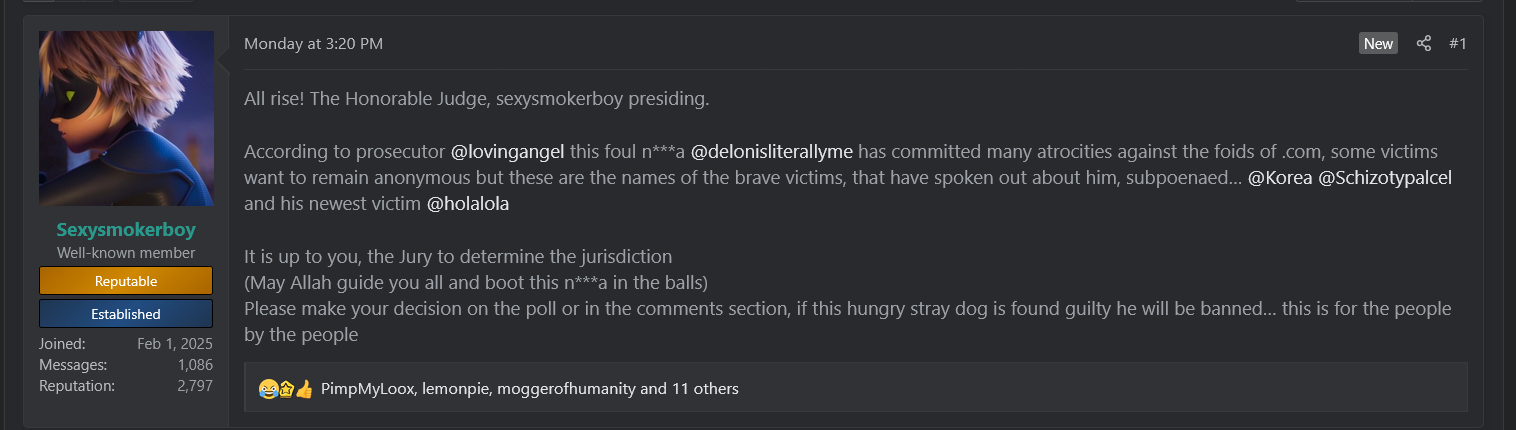This screenshot has width=1516, height=430.
Task: Open the Sexysmokerboy username profile link
Action: point(126,230)
